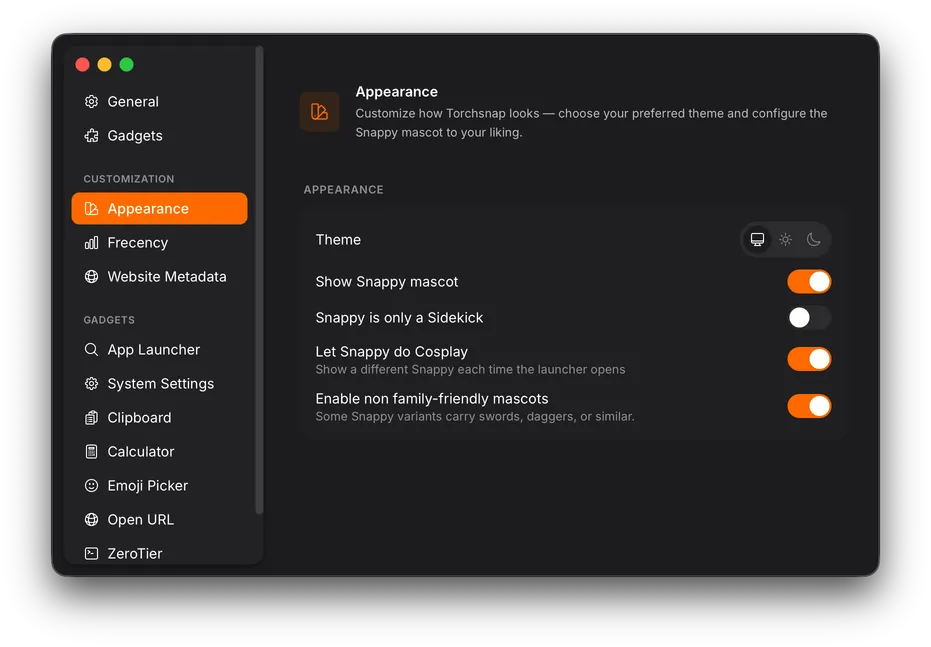Select the dark (moon) theme option

[813, 239]
